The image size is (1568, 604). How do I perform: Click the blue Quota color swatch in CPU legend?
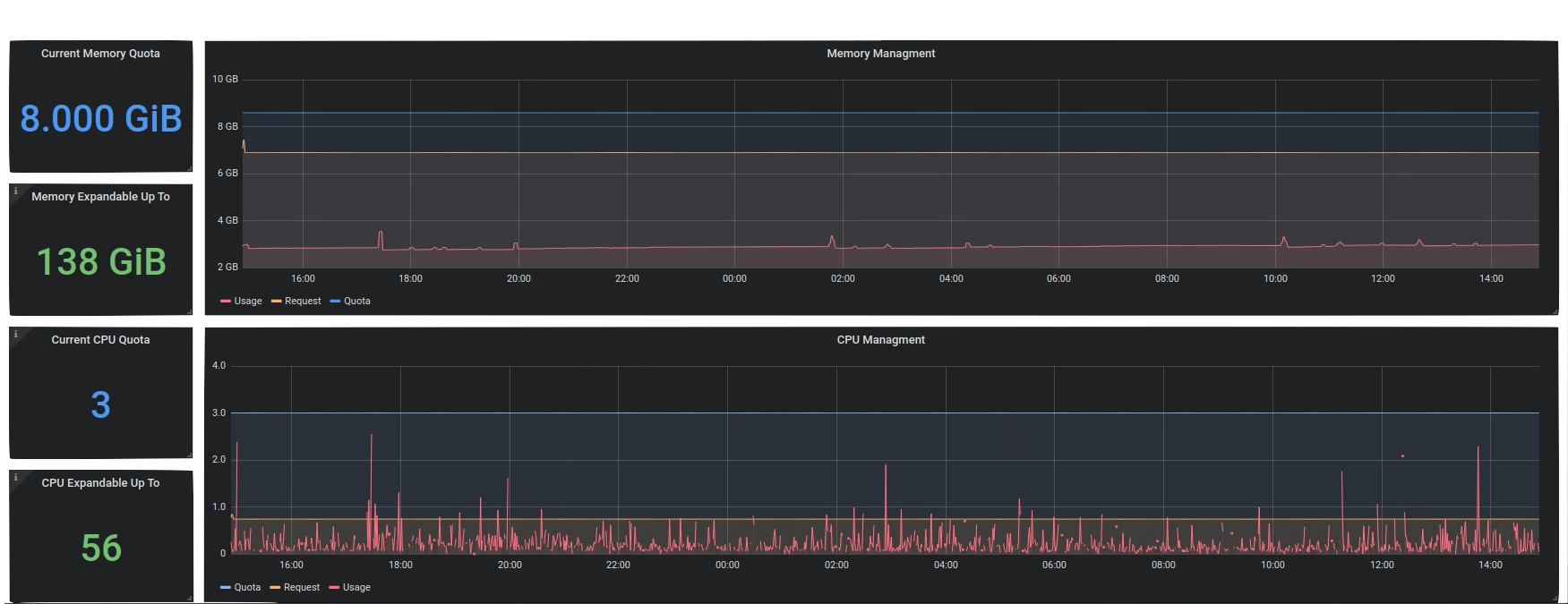[226, 588]
